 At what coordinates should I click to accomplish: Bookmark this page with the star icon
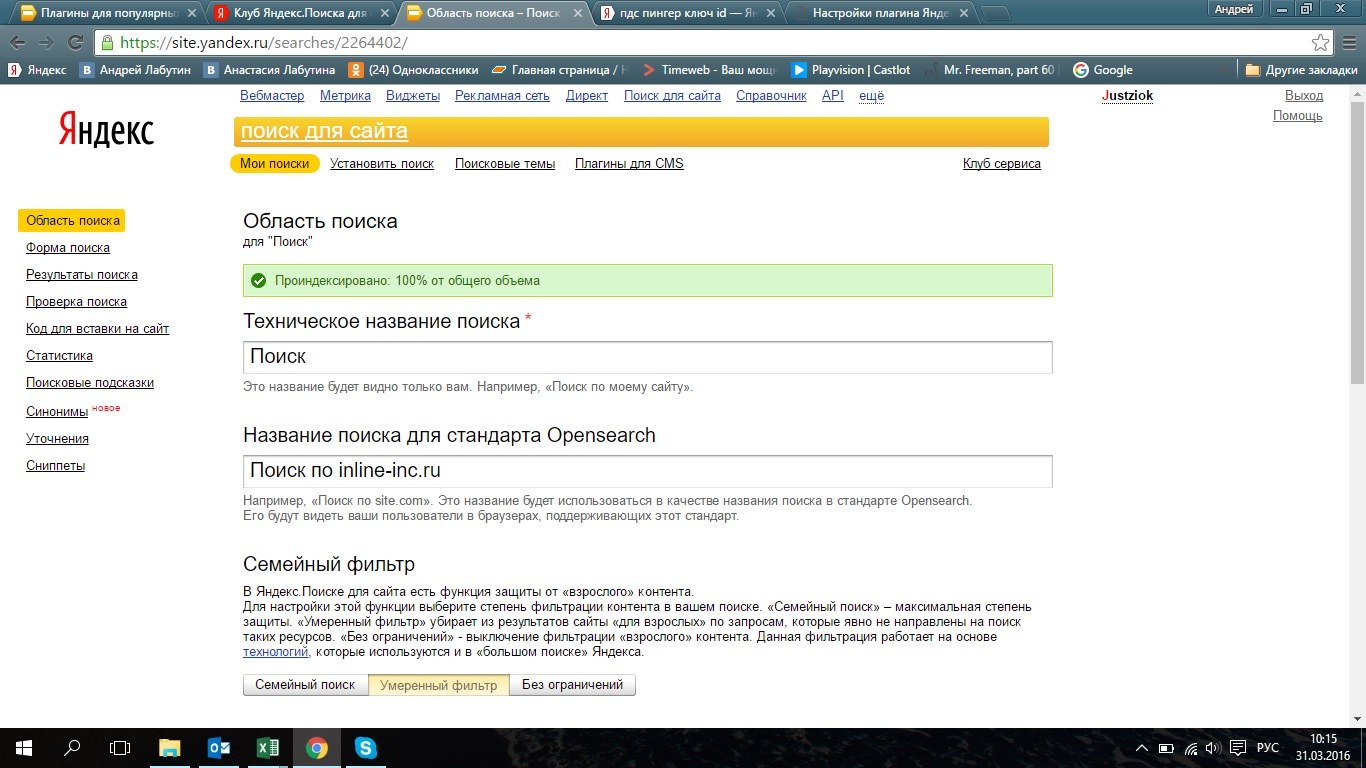pos(1321,43)
